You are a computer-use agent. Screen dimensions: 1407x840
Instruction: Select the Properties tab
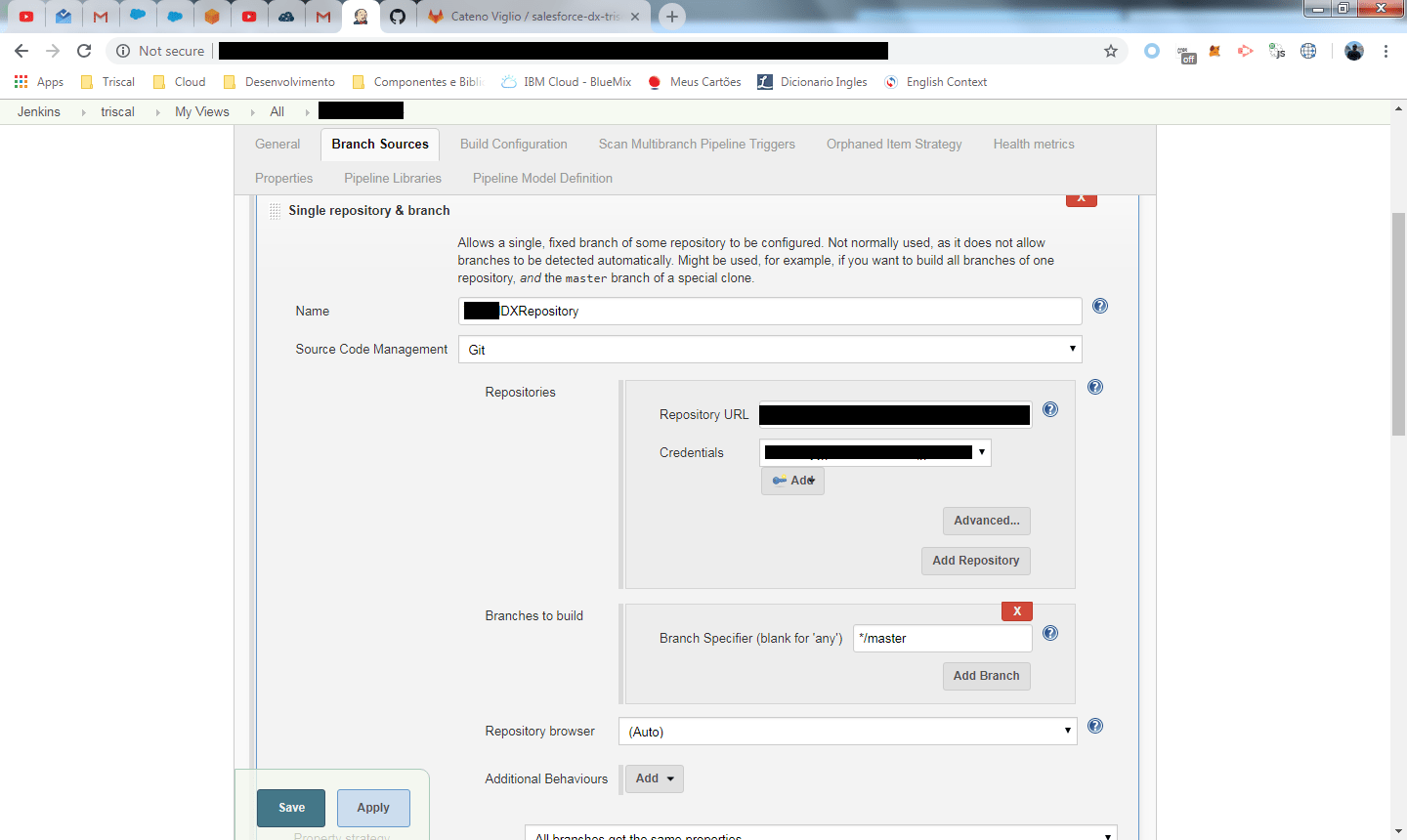[x=284, y=178]
